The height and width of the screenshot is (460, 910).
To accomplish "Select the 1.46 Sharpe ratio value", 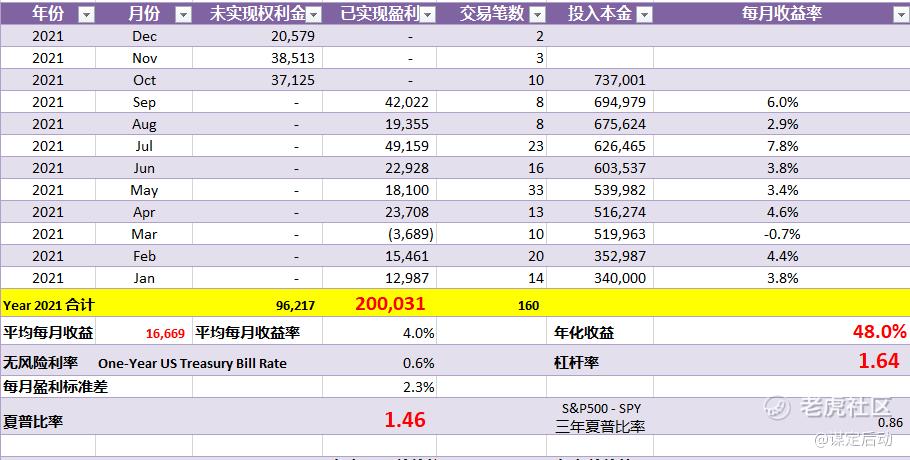I will 405,419.
